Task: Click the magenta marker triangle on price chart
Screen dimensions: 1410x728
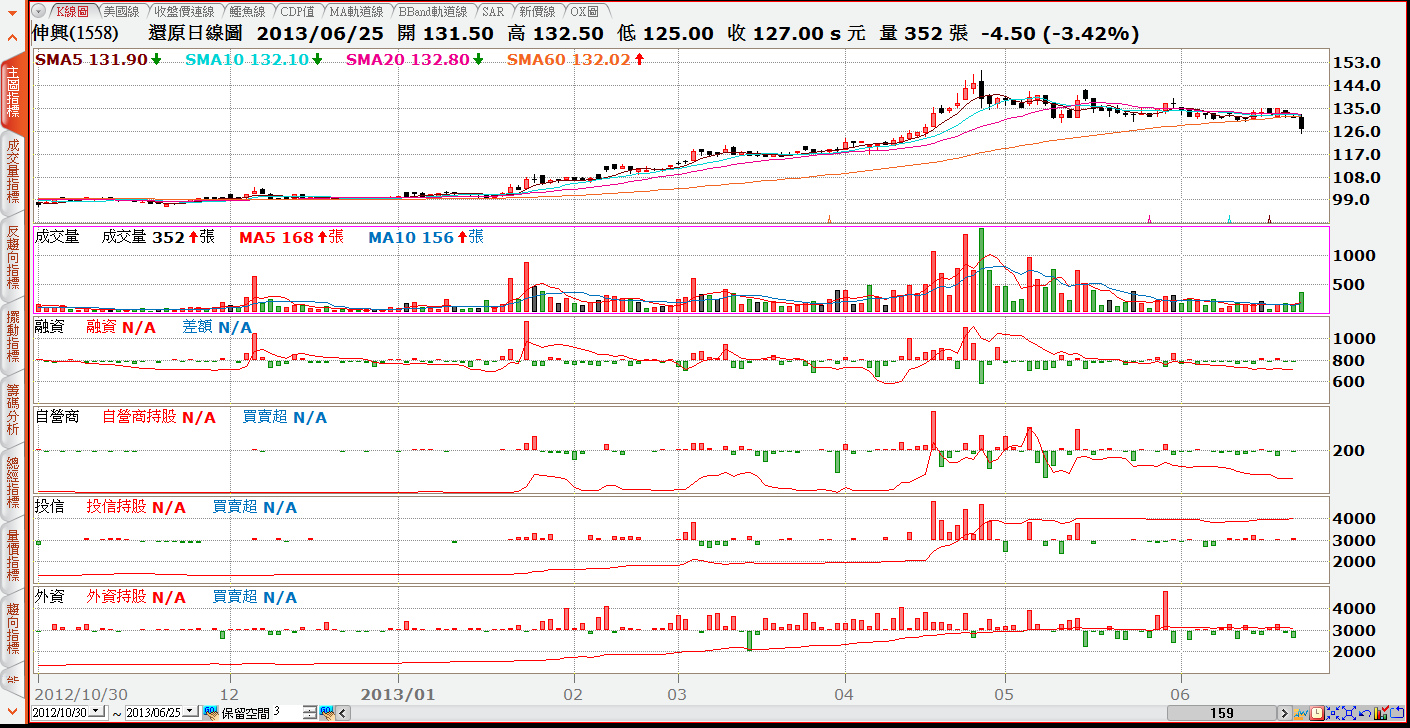Action: 1149,217
